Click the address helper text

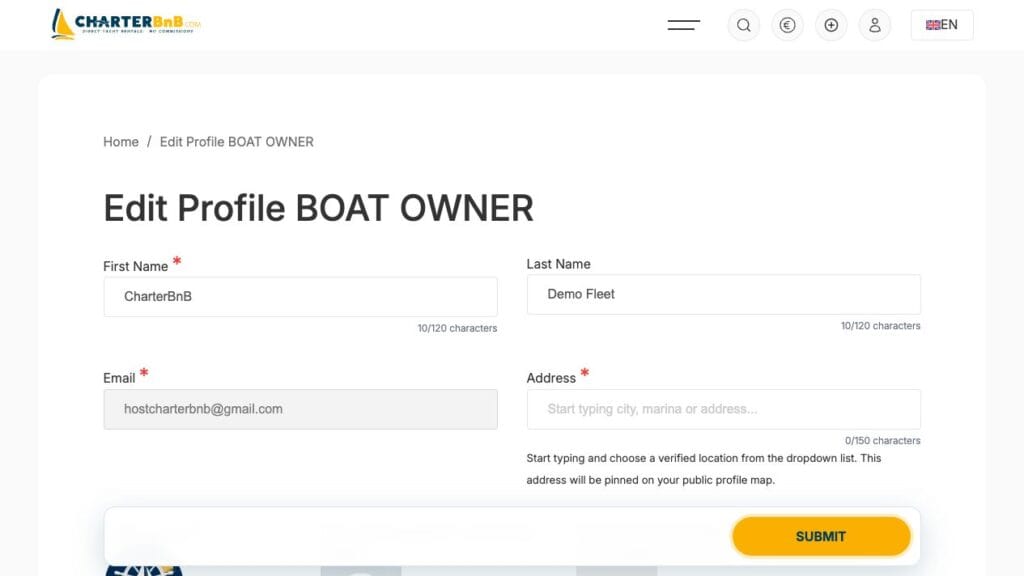tap(704, 469)
